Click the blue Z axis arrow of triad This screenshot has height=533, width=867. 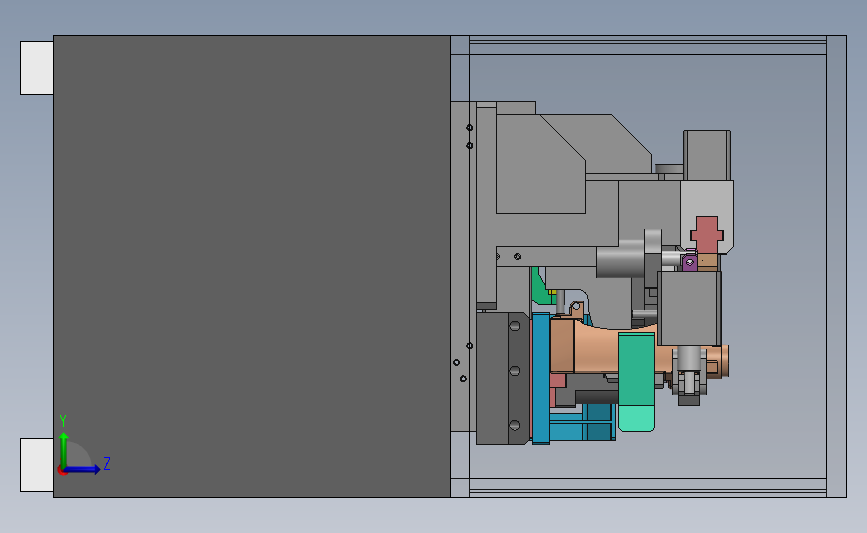82,470
